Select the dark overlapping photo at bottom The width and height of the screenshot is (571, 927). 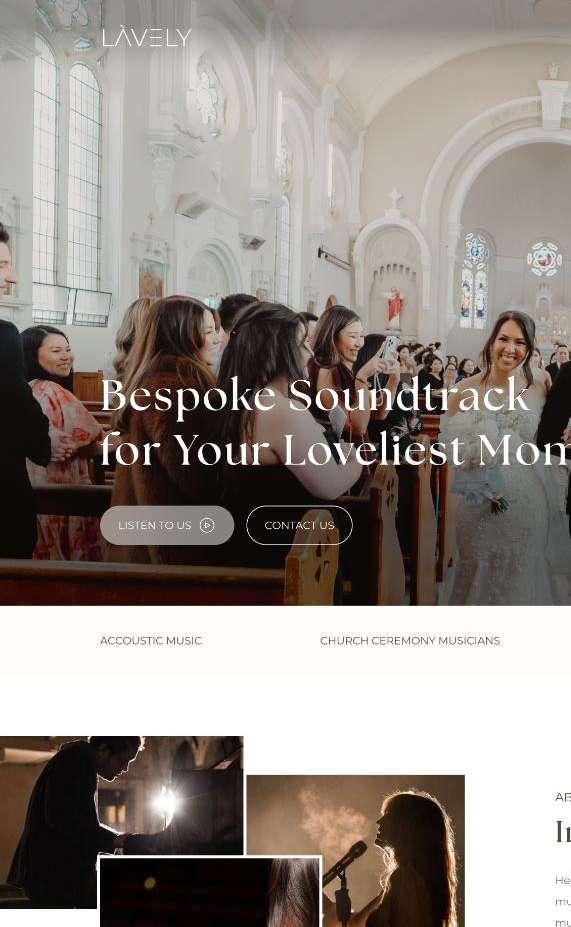(x=210, y=892)
